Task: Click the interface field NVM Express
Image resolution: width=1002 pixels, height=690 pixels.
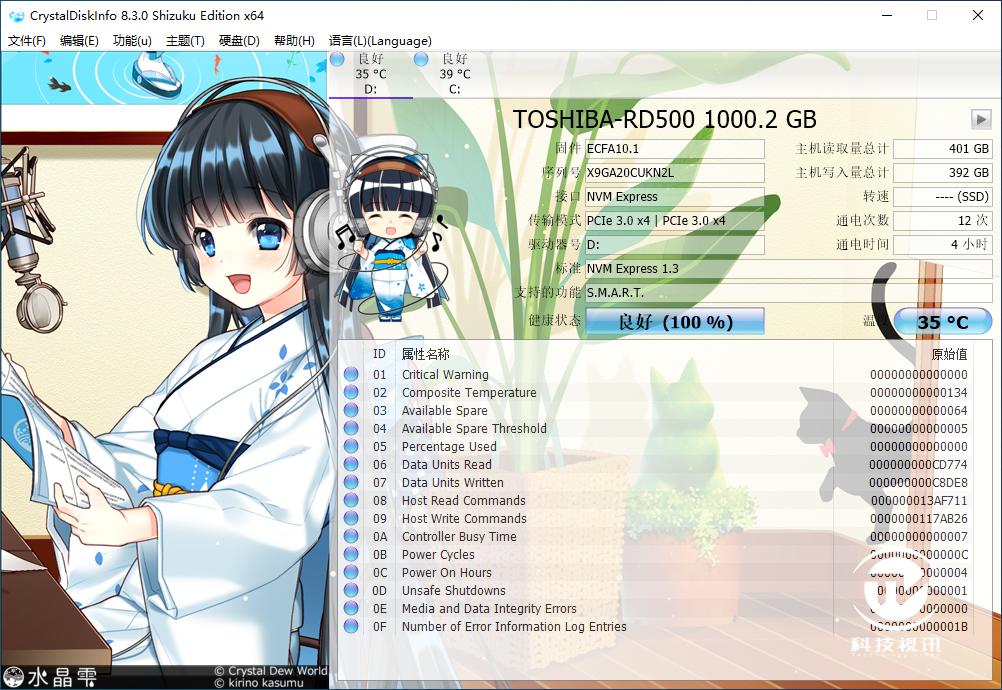Action: tap(675, 197)
